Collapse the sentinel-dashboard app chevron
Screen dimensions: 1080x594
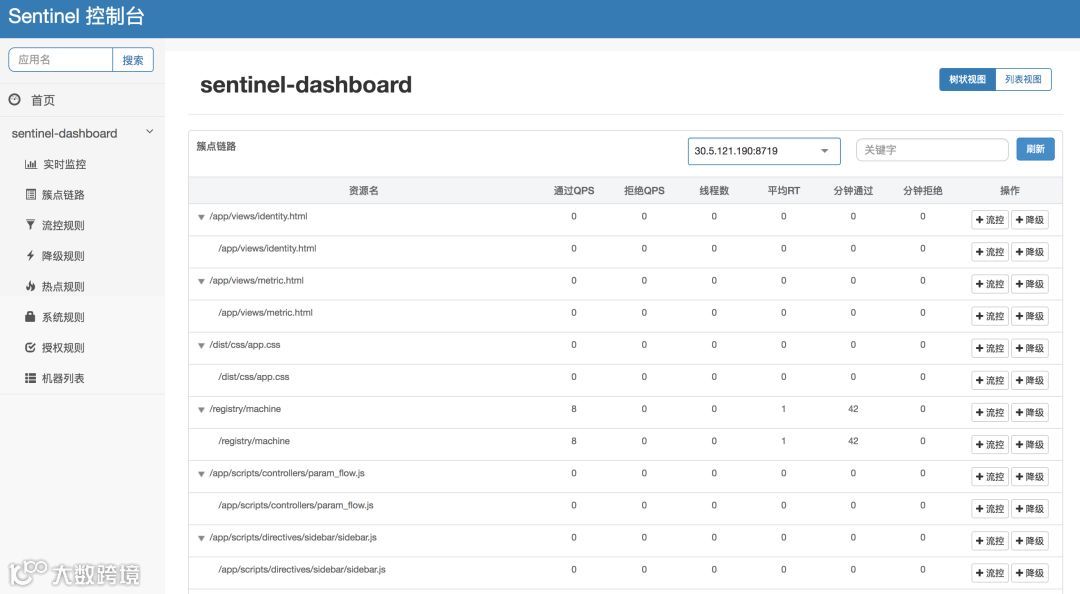point(149,132)
